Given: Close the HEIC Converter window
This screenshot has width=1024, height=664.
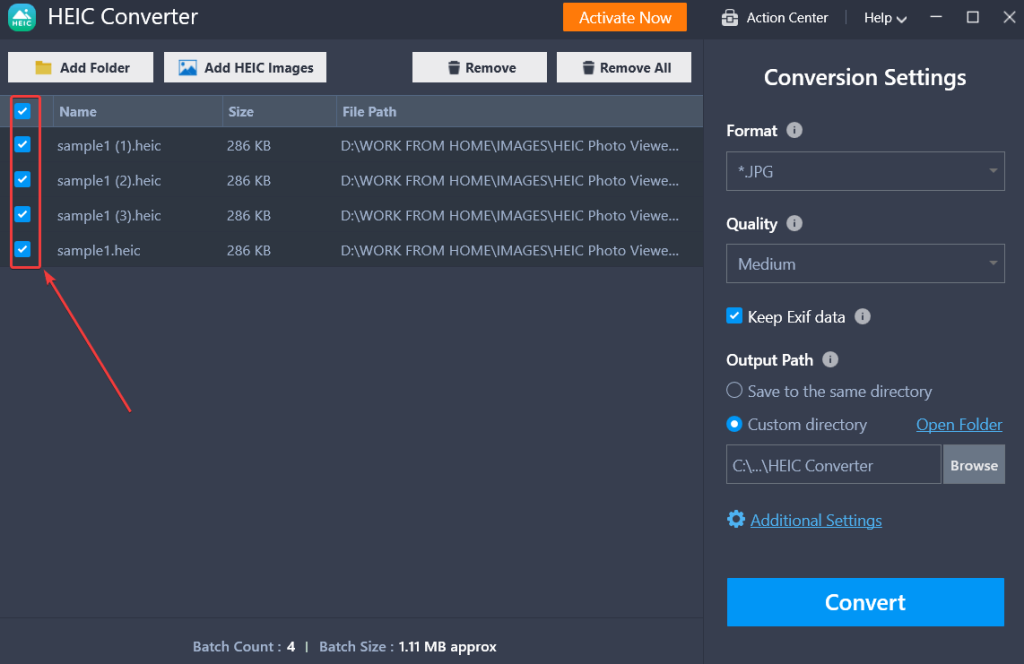Looking at the screenshot, I should coord(1009,17).
